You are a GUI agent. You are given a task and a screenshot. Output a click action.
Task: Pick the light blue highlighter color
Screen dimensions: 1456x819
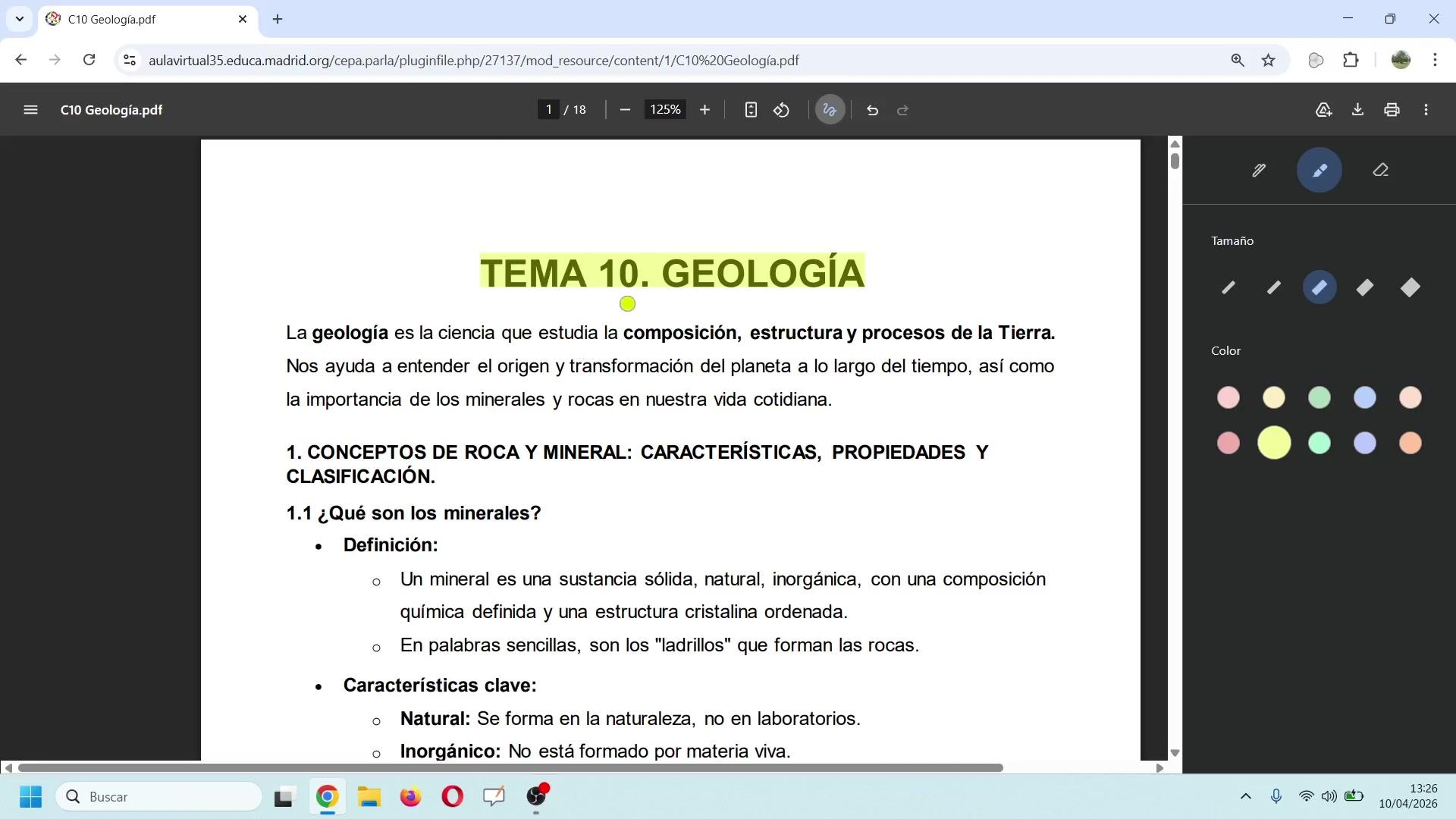point(1365,397)
